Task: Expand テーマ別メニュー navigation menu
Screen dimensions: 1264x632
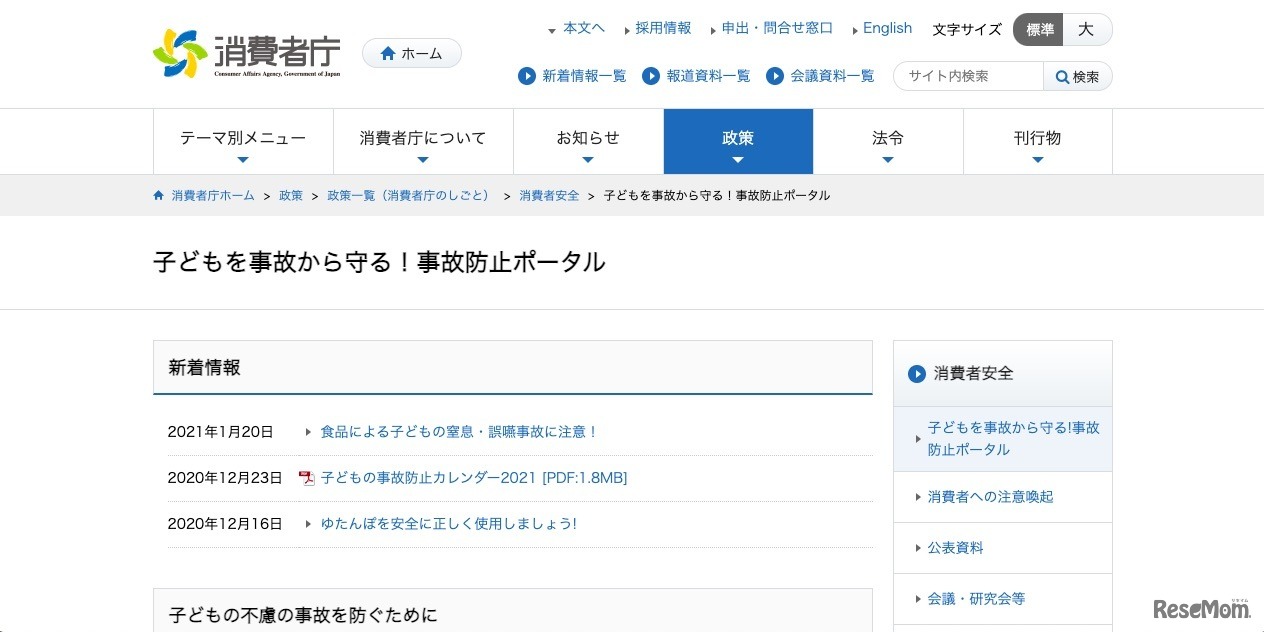Action: coord(243,141)
